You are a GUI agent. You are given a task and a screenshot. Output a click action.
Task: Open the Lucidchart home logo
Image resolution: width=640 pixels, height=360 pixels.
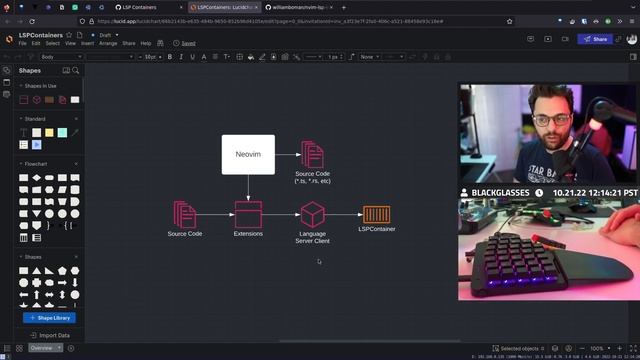click(9, 39)
